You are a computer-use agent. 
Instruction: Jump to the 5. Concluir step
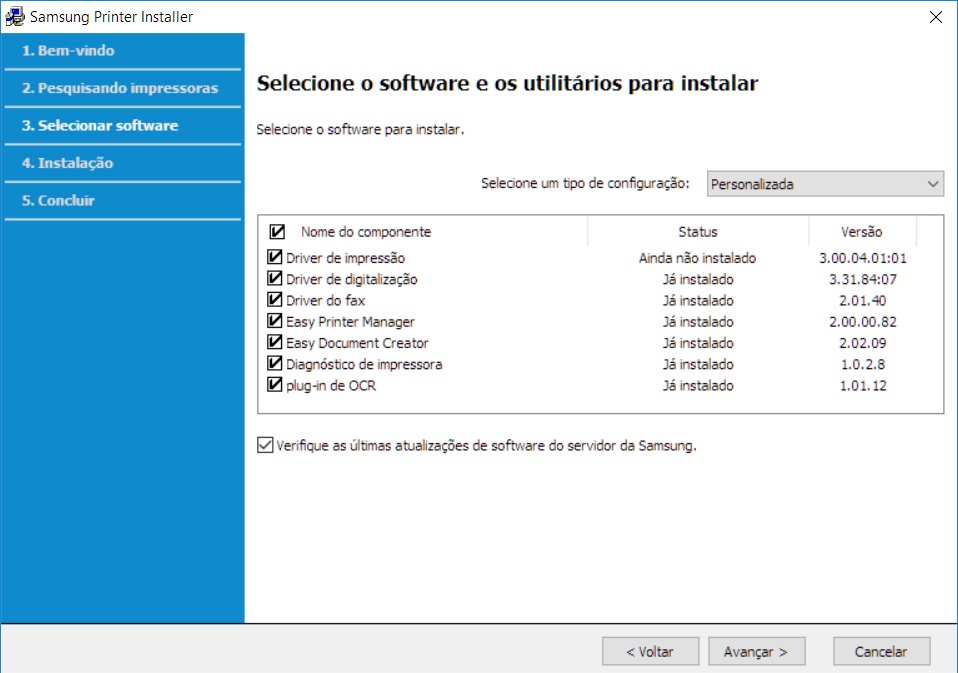click(x=59, y=200)
